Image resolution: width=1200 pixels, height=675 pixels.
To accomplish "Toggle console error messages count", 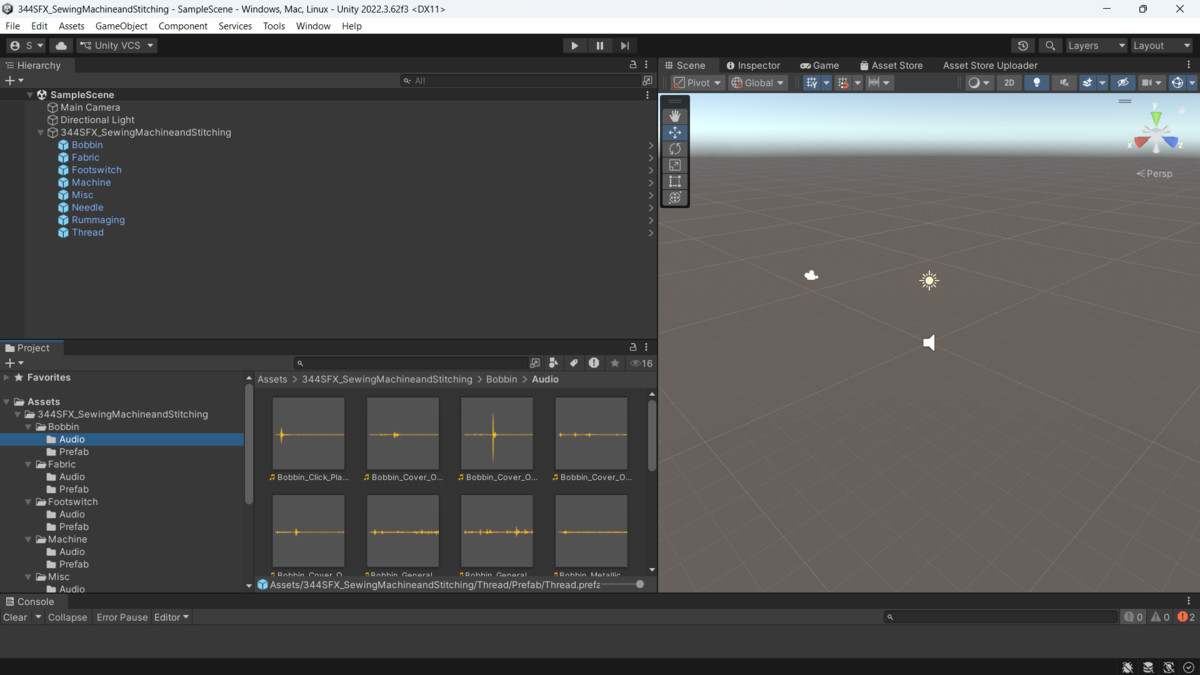I will point(1186,617).
